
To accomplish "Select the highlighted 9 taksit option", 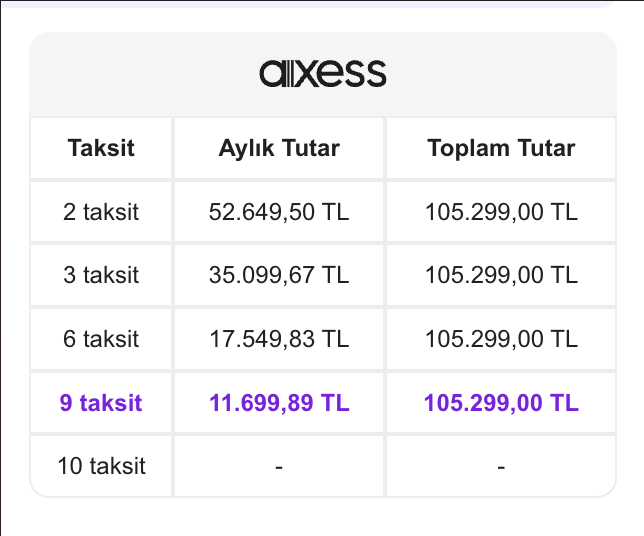I will point(101,403).
